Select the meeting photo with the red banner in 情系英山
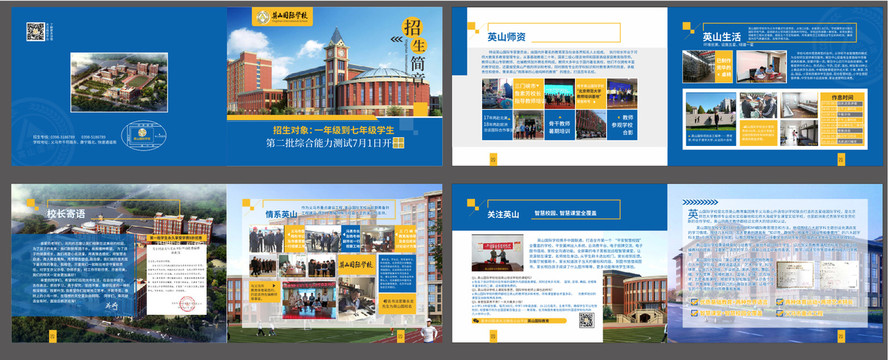This screenshot has height=360, width=889. [309, 299]
